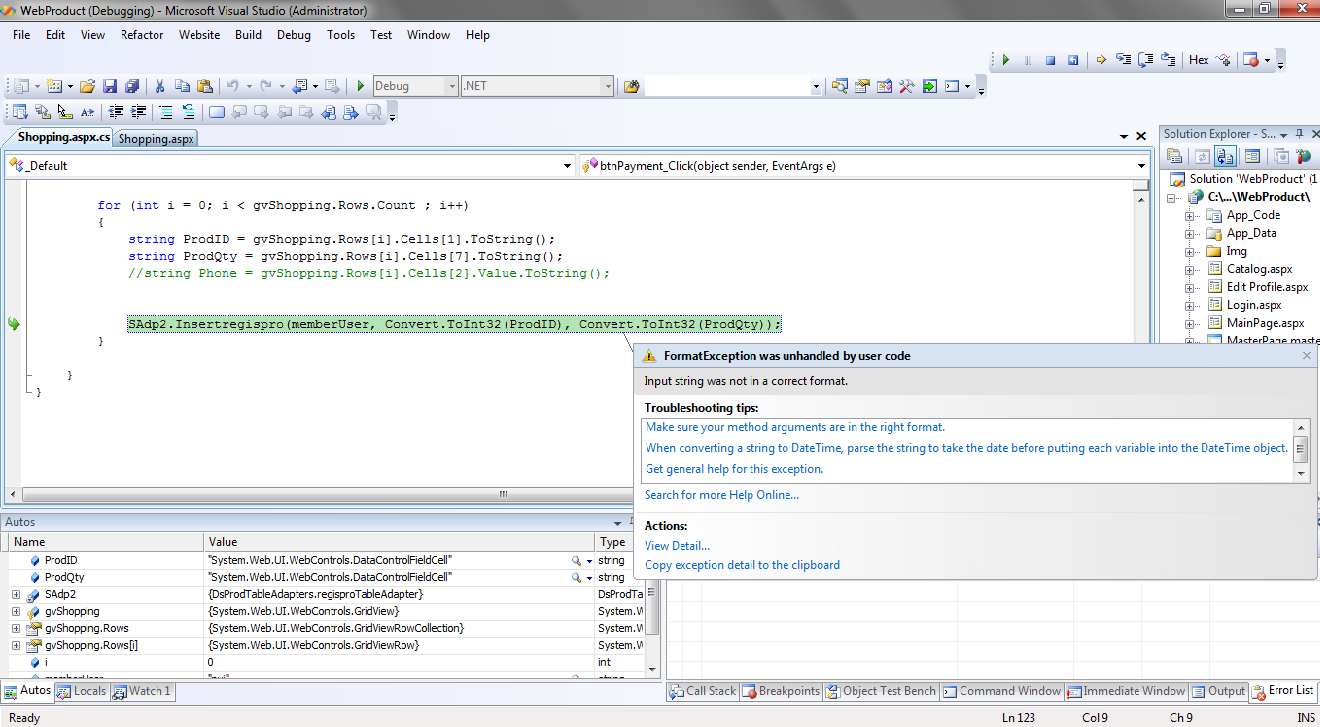Switch to the Locals tab
The width and height of the screenshot is (1320, 727).
pyautogui.click(x=81, y=691)
